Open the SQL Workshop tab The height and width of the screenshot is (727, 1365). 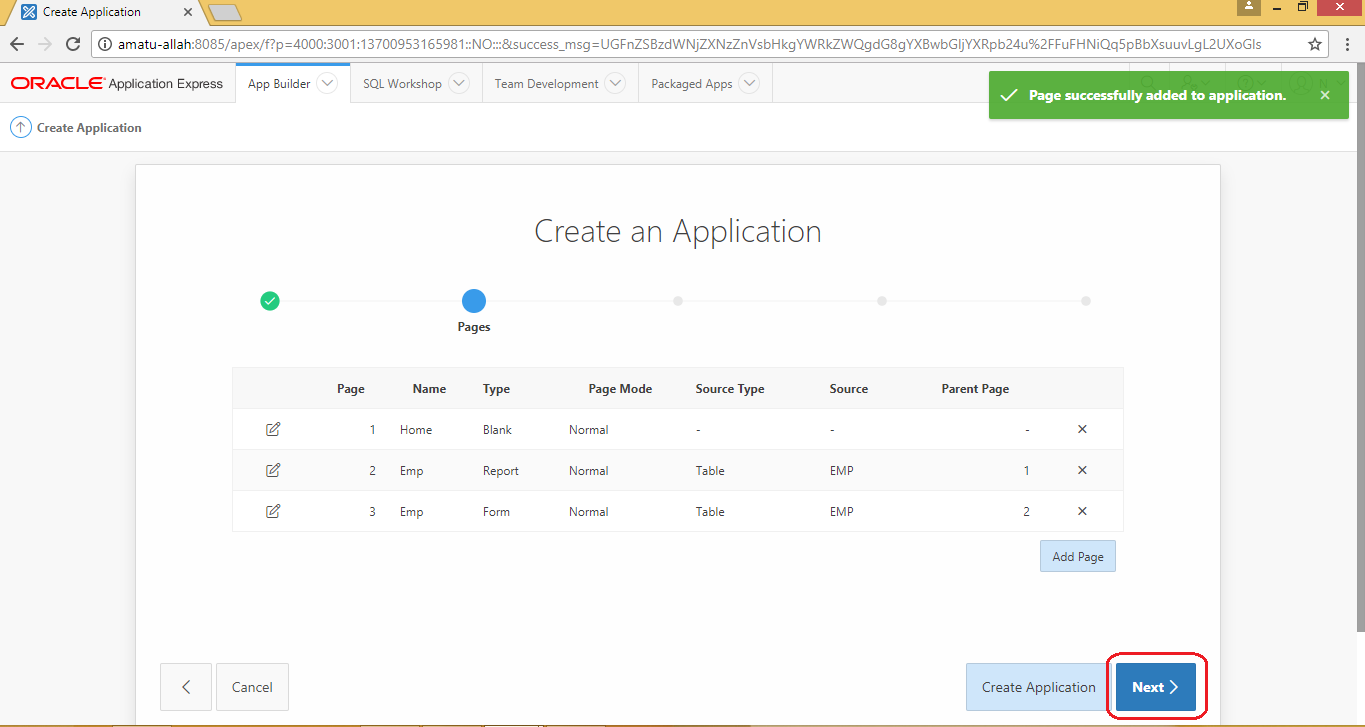(x=404, y=83)
